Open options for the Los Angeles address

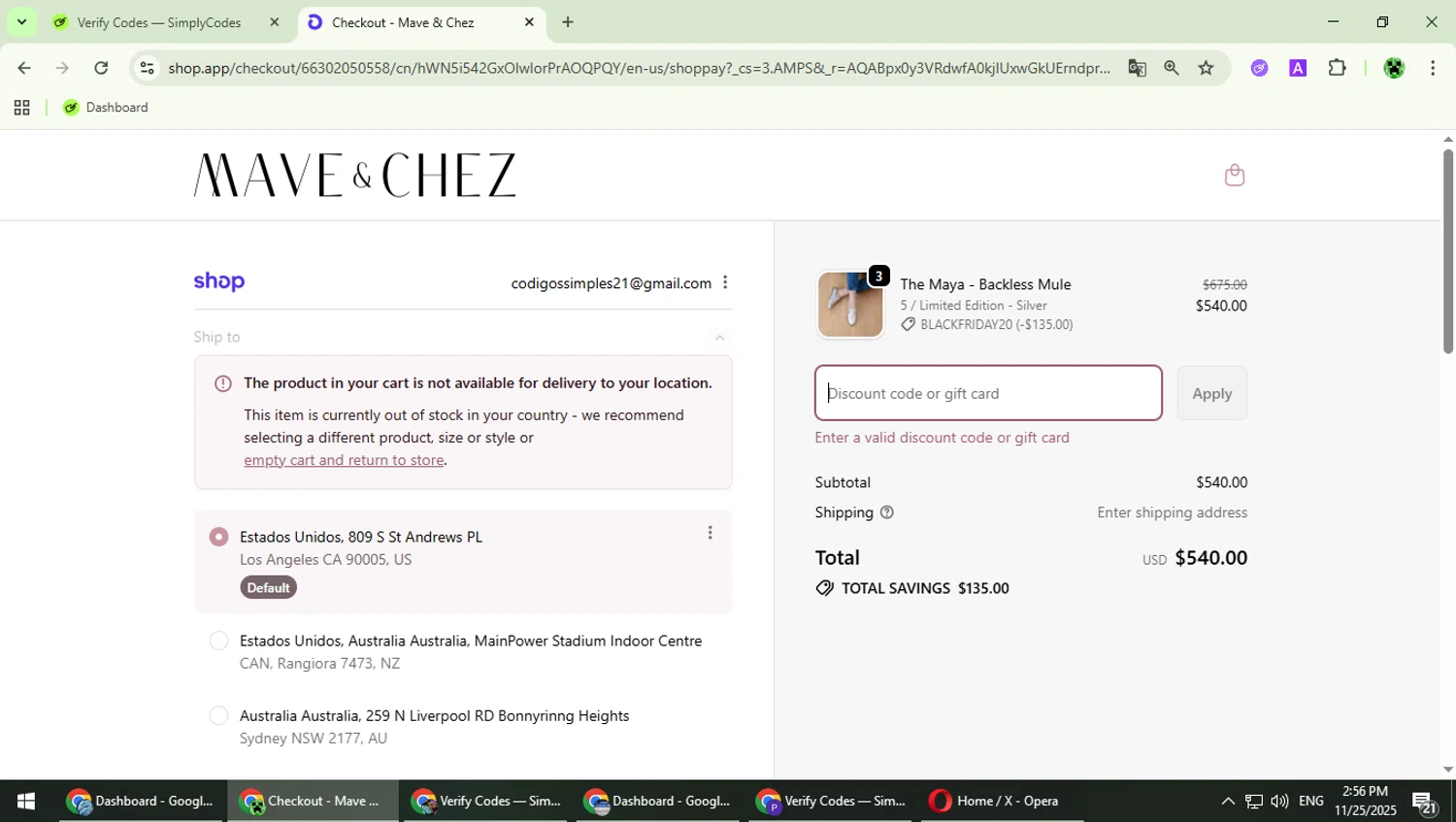pyautogui.click(x=710, y=533)
